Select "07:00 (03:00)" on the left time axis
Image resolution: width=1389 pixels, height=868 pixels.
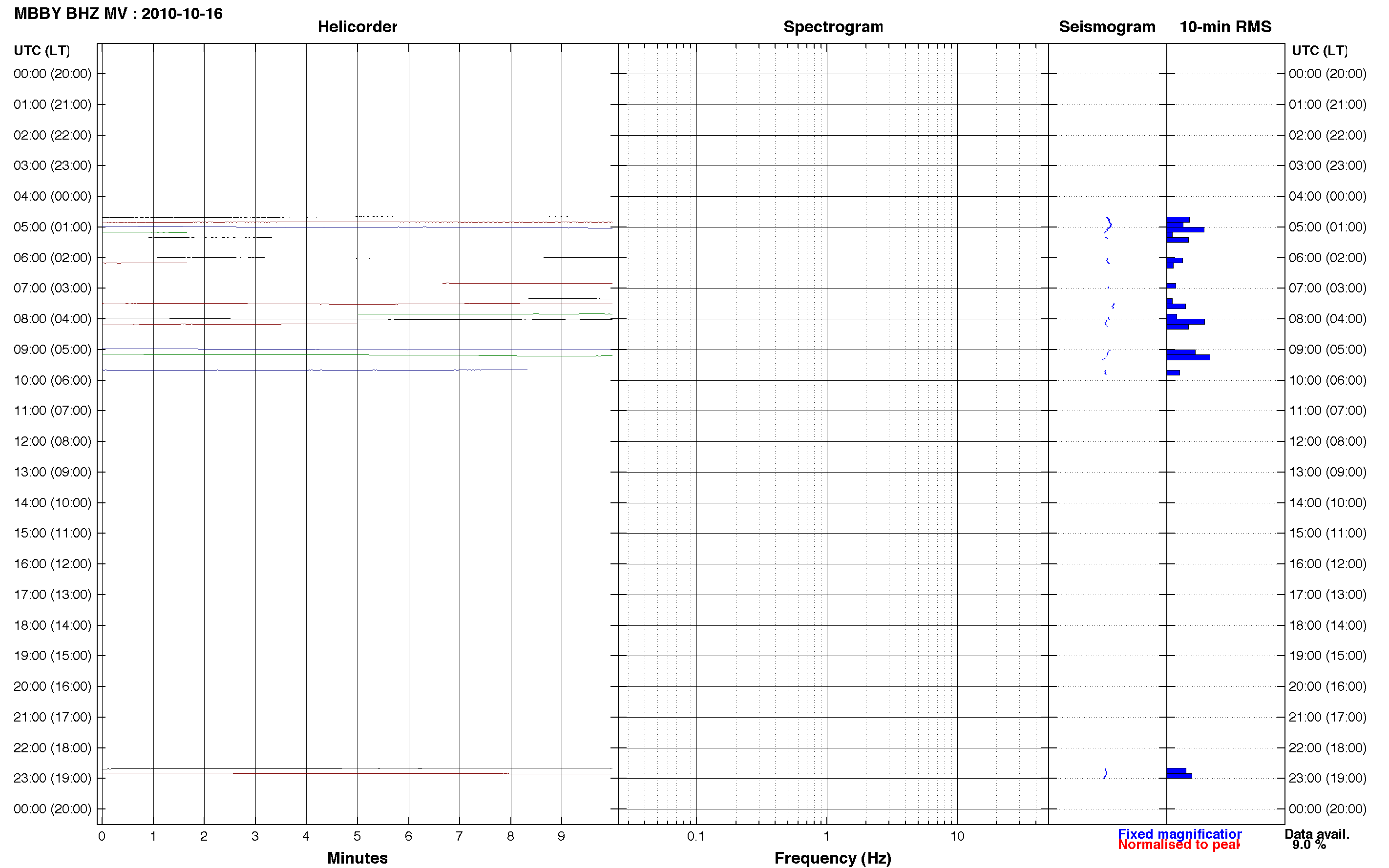[x=52, y=288]
